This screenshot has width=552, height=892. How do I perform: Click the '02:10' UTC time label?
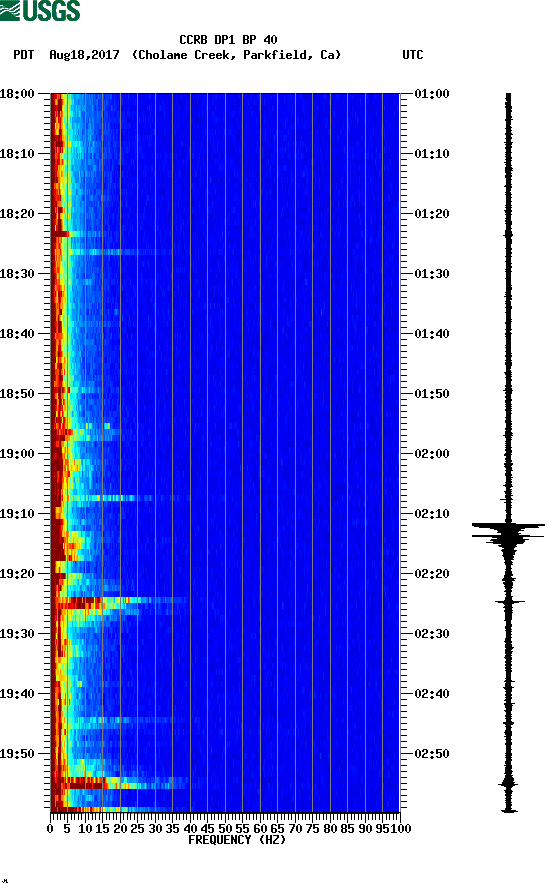(432, 514)
